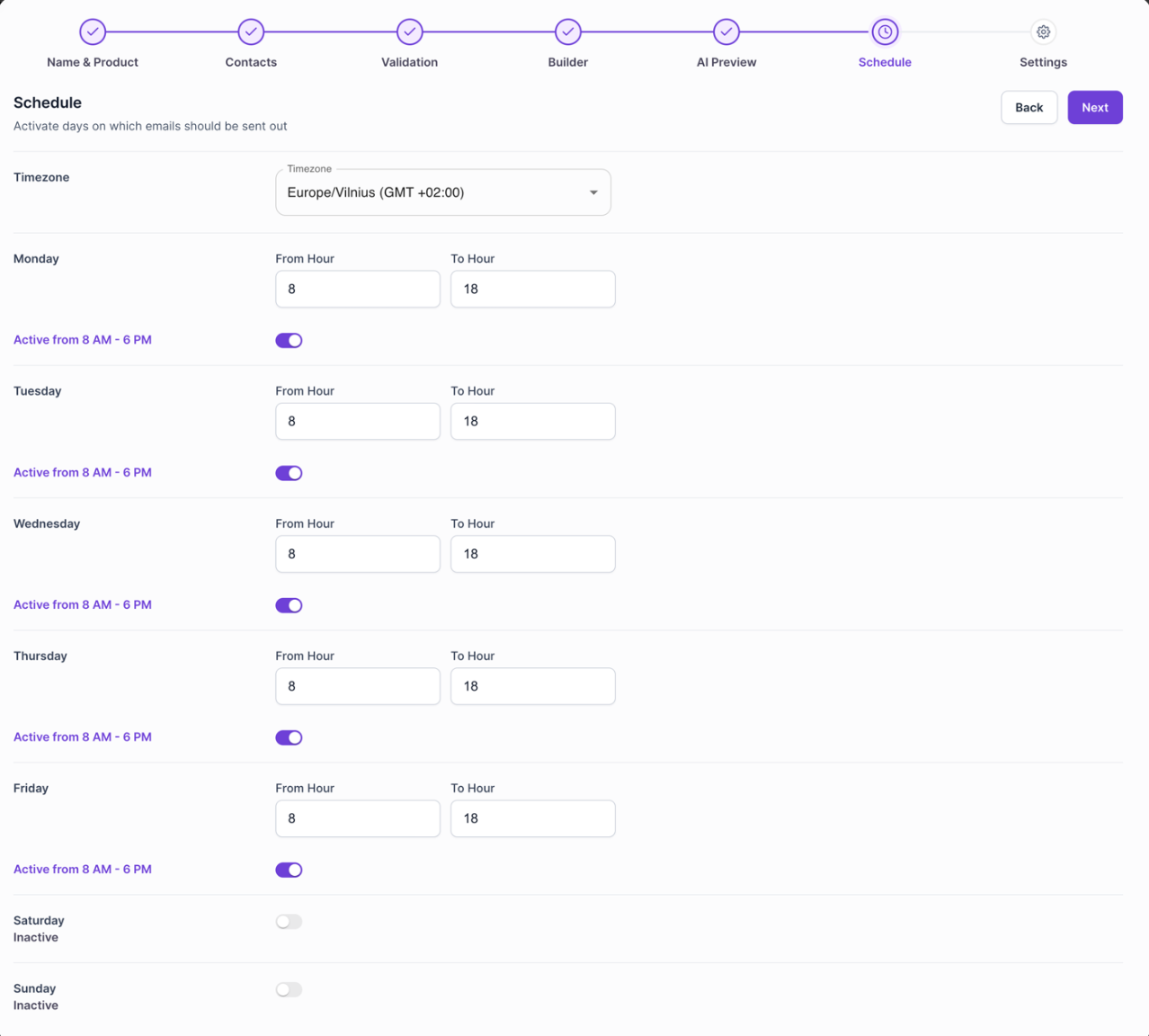Disable Monday's active toggle
Screen dimensions: 1149x1036
pos(289,340)
